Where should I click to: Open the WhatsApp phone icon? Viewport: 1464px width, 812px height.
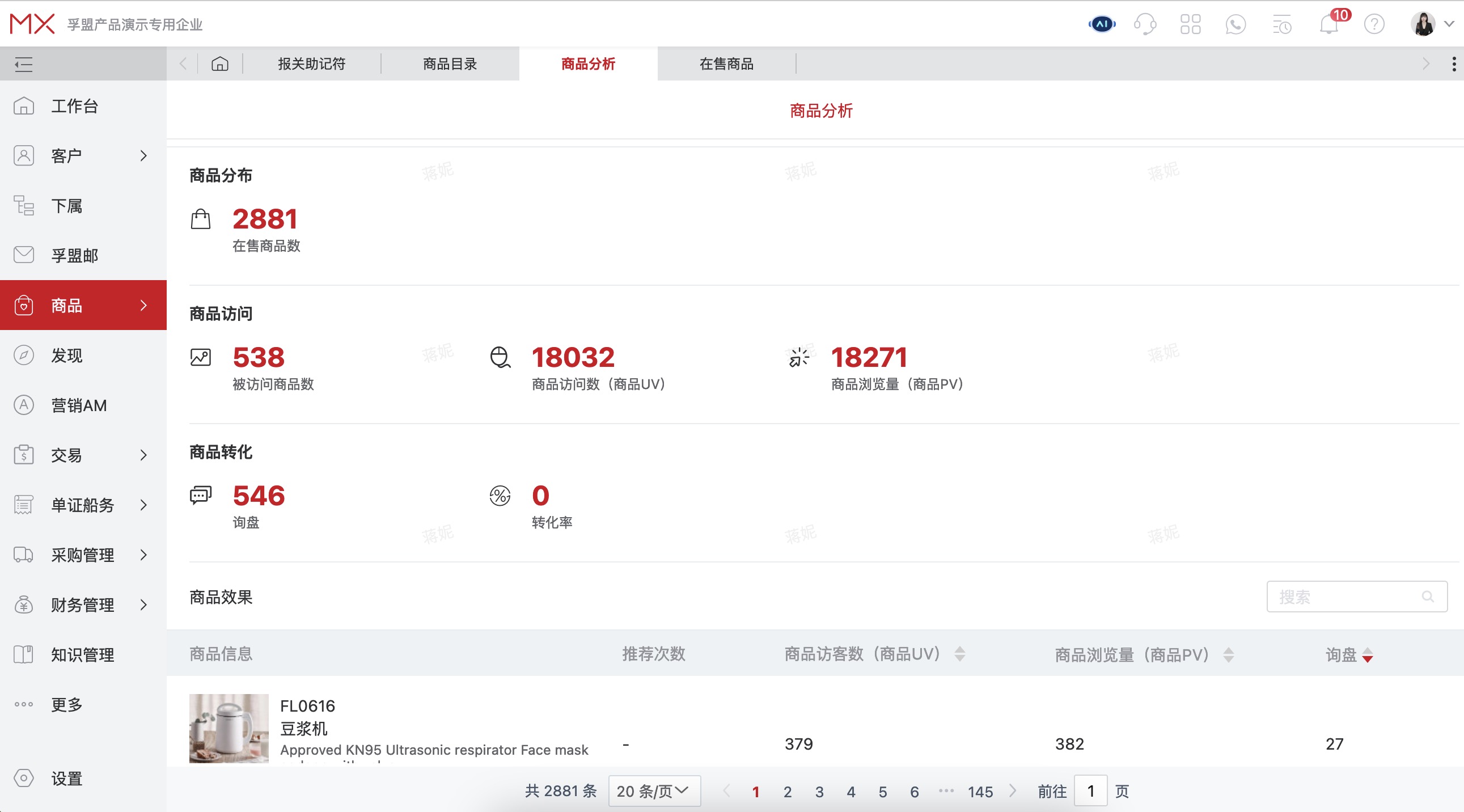pos(1235,24)
